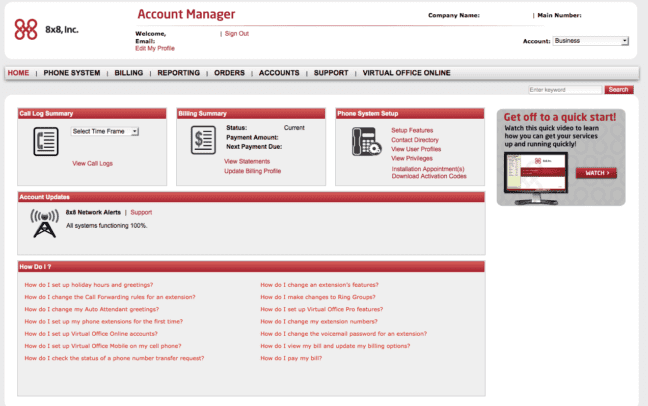Click the Enter keyword search field
The image size is (648, 406).
click(x=565, y=90)
